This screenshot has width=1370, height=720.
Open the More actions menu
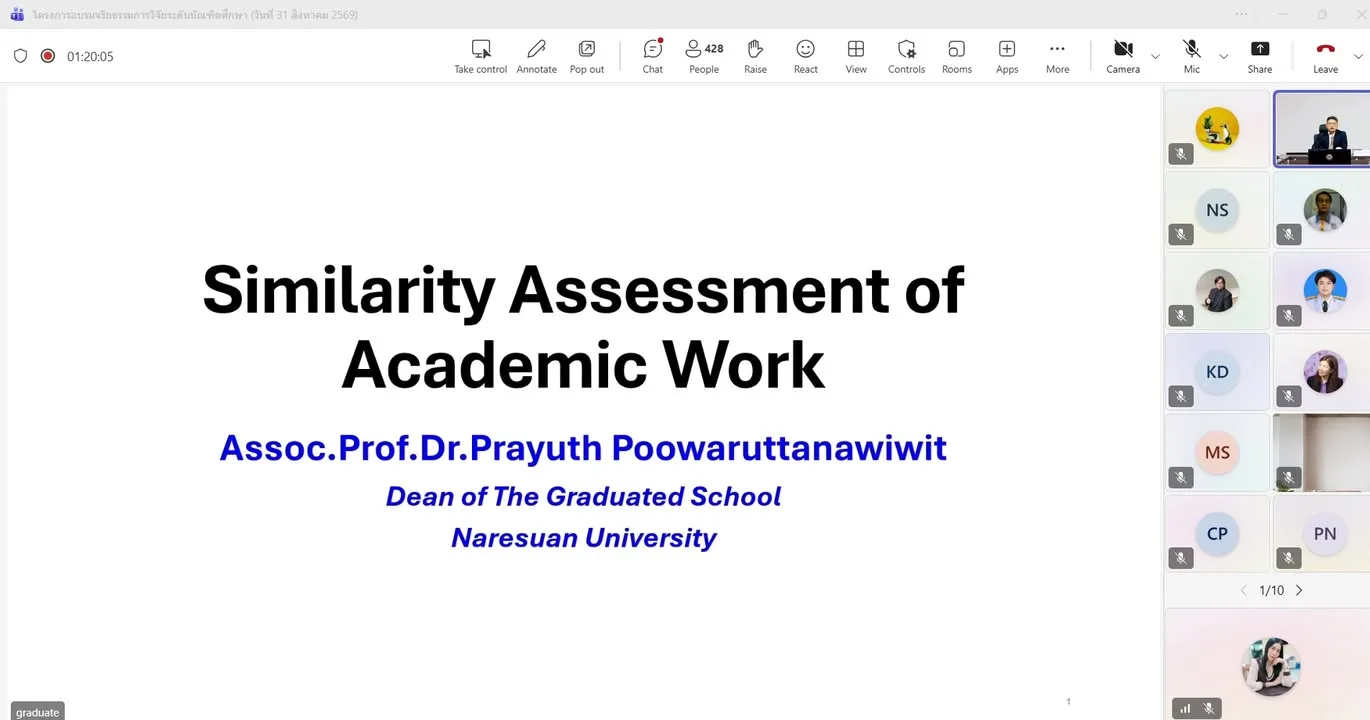(x=1058, y=56)
